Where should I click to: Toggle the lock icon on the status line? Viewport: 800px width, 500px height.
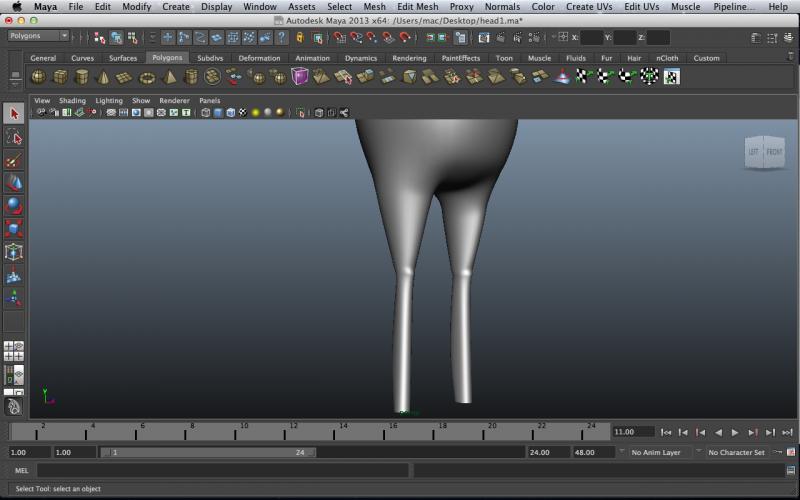coord(299,37)
